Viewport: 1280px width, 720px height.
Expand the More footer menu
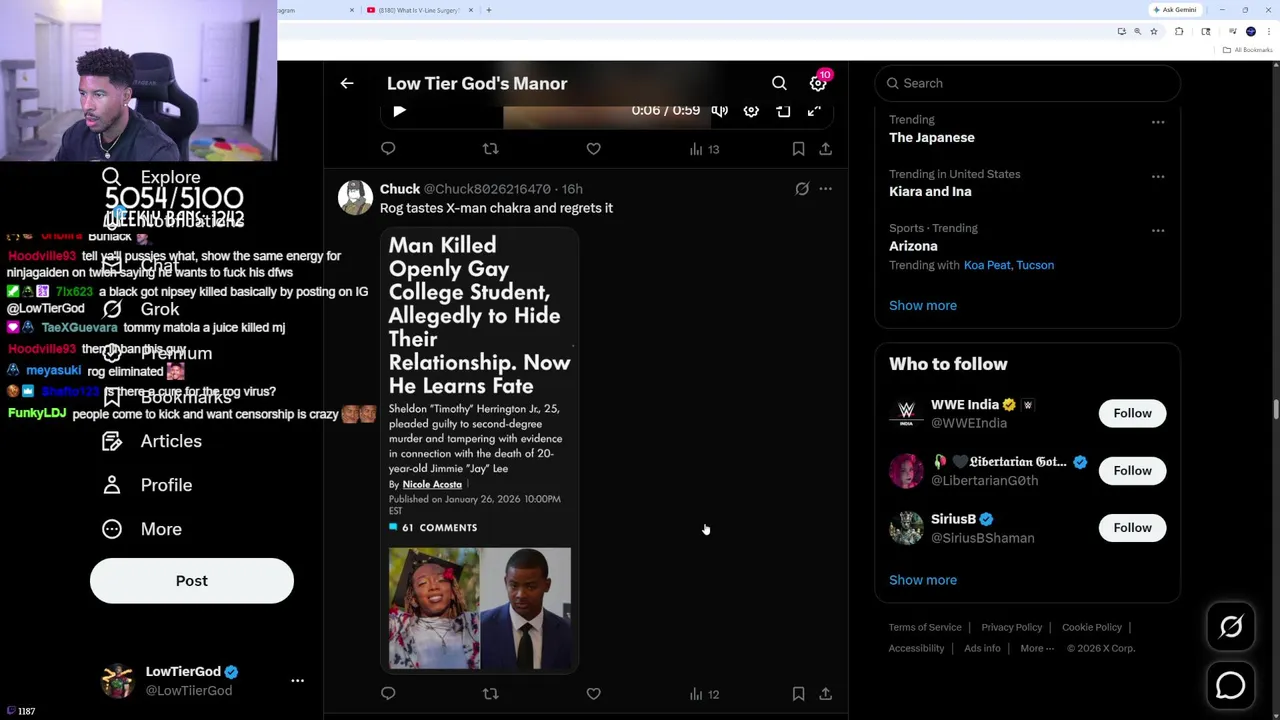pyautogui.click(x=1037, y=649)
